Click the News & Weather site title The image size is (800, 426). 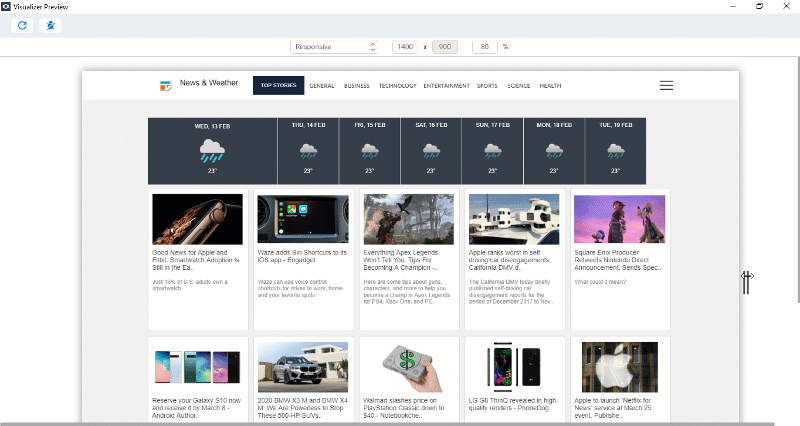pyautogui.click(x=209, y=83)
